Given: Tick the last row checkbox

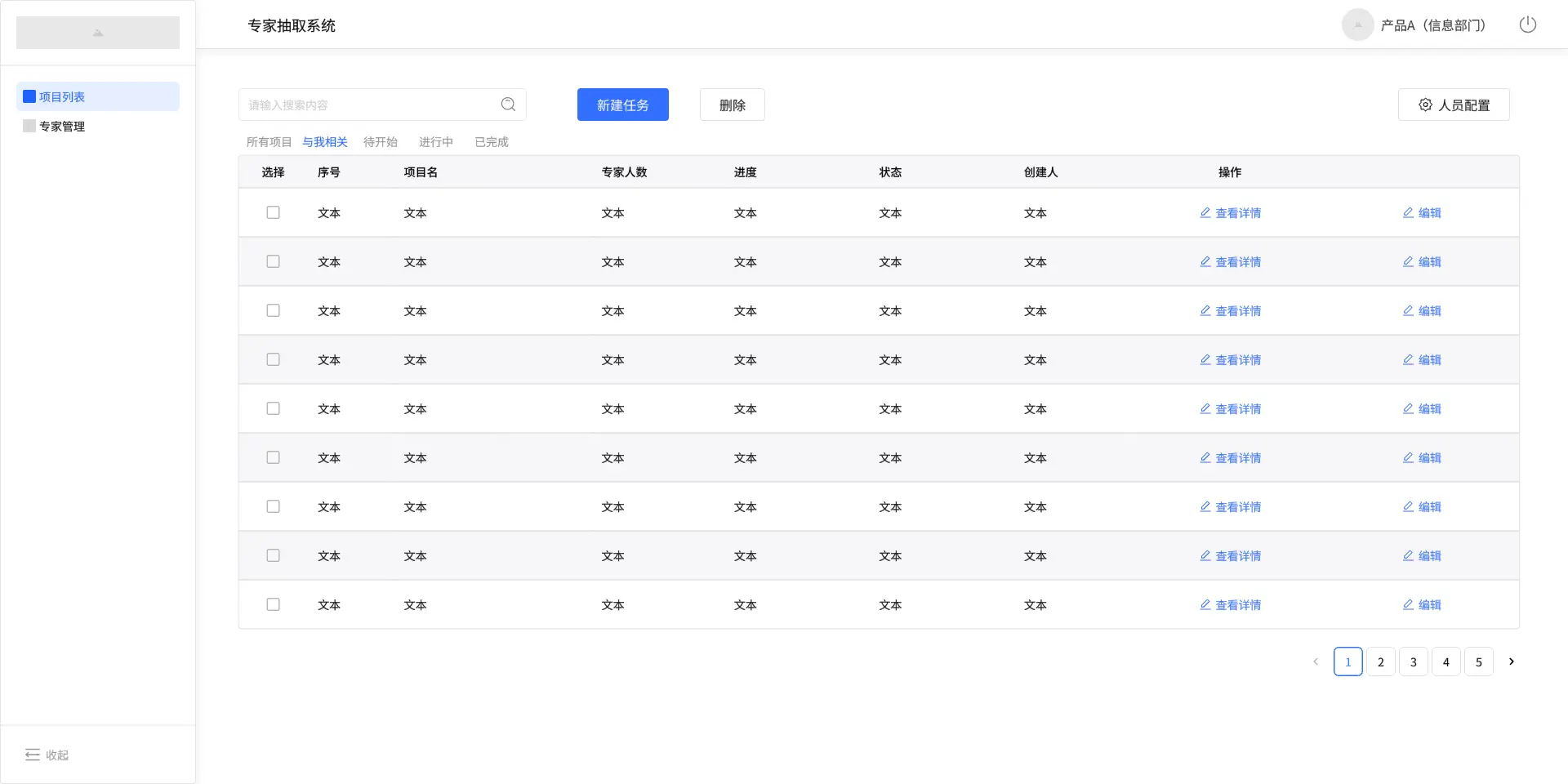Looking at the screenshot, I should (x=273, y=604).
